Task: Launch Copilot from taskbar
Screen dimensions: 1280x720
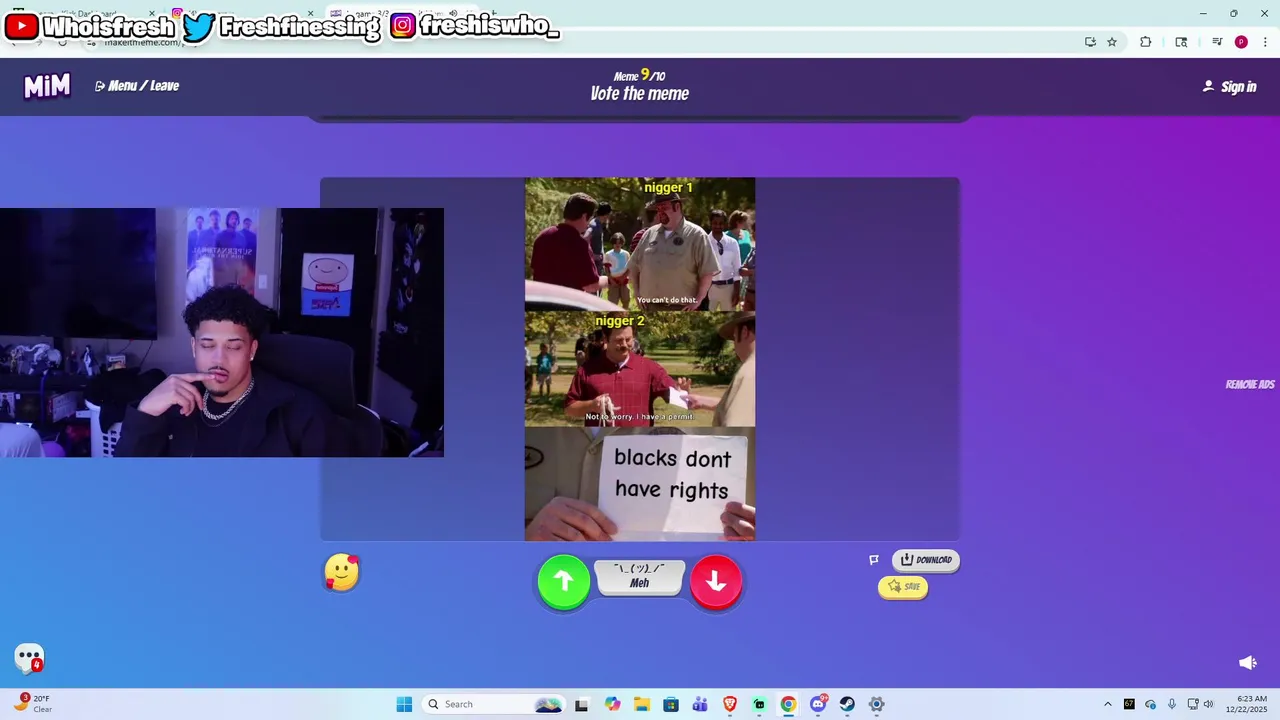Action: click(612, 704)
